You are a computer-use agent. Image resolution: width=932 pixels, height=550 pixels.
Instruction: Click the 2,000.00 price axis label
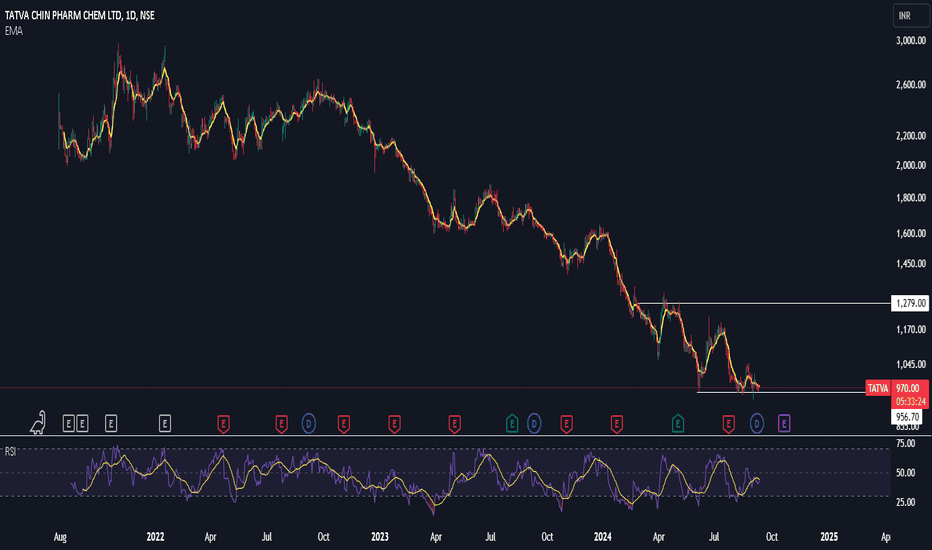(x=911, y=165)
